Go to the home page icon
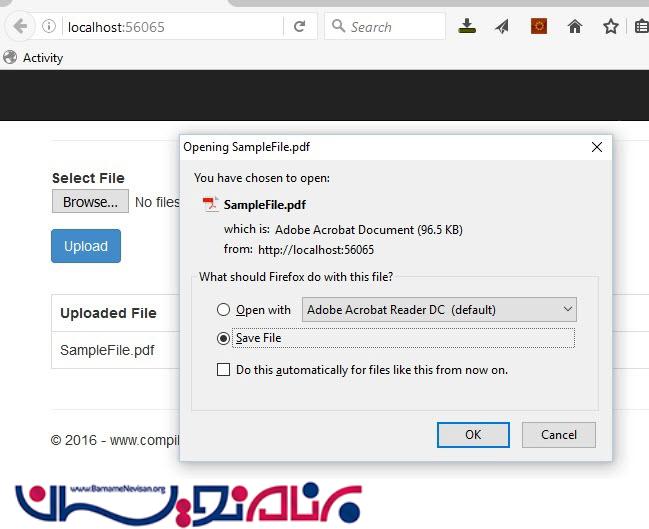 [x=575, y=27]
